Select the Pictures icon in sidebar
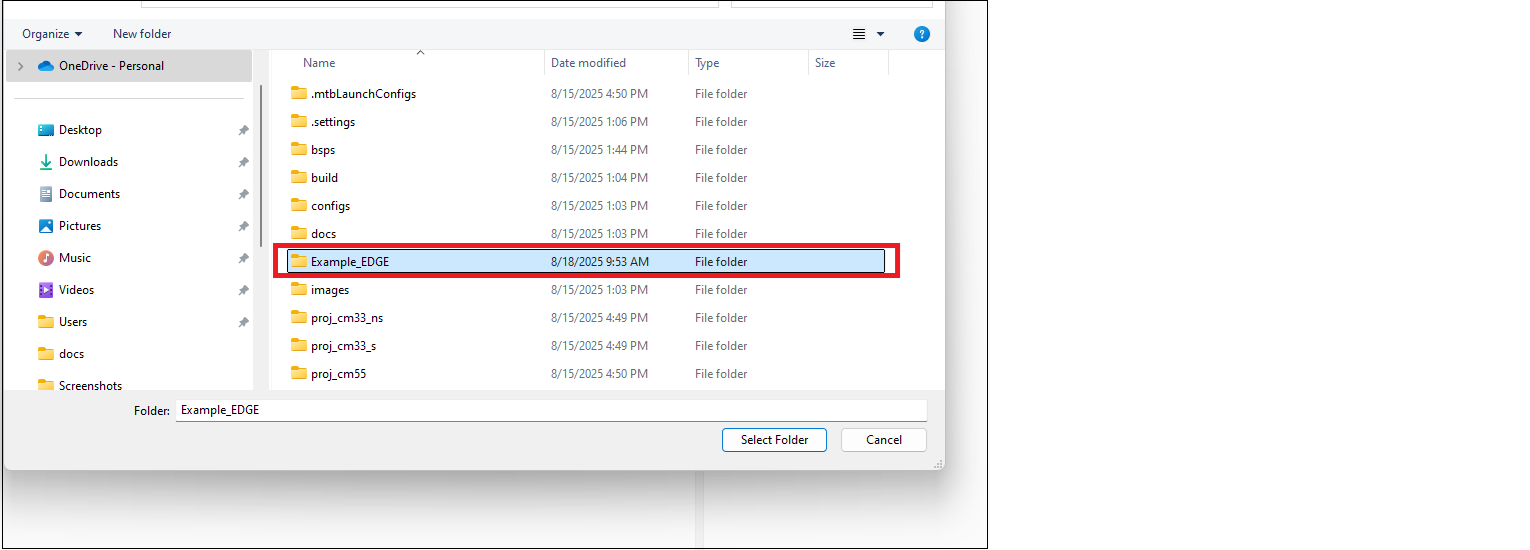Viewport: 1530px width, 550px height. pyautogui.click(x=45, y=226)
